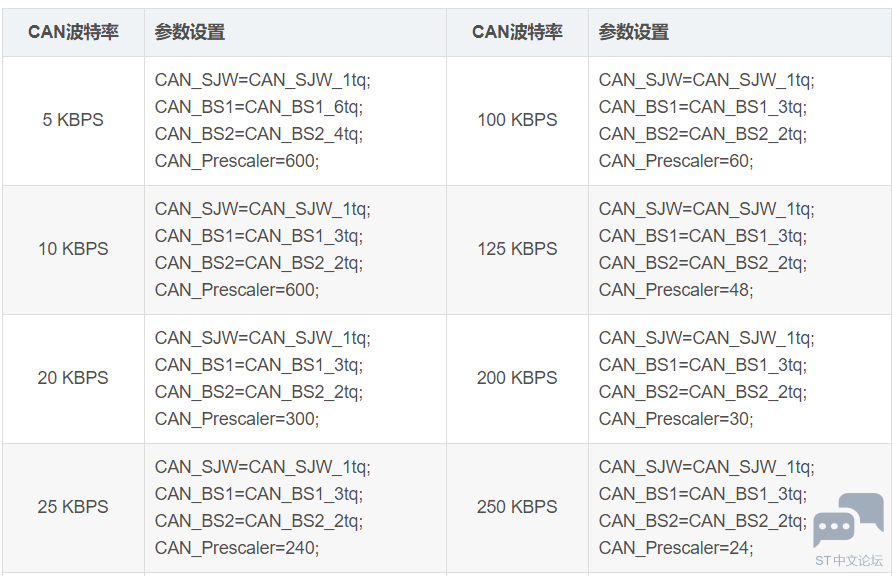Click the CAN_Prescaler=300 text

click(x=237, y=420)
